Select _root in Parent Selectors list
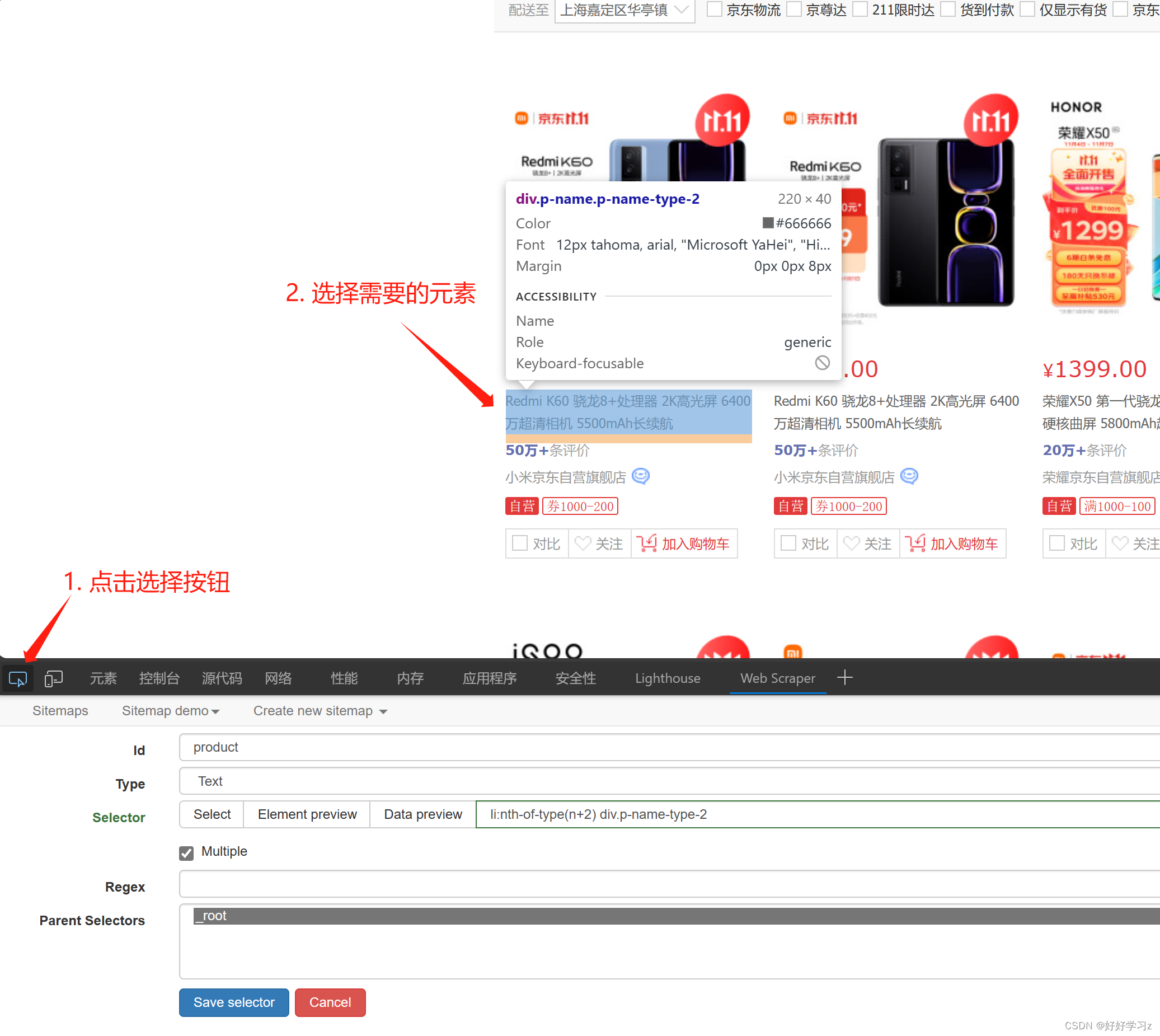1160x1036 pixels. point(676,915)
